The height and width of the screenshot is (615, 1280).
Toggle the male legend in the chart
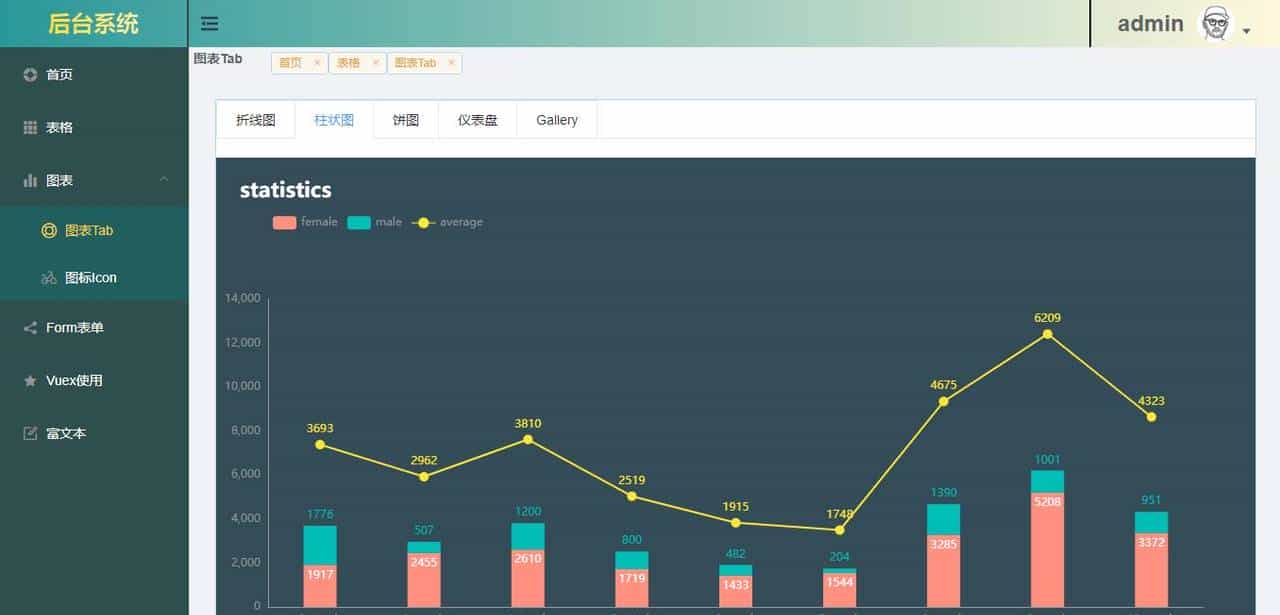[352, 222]
